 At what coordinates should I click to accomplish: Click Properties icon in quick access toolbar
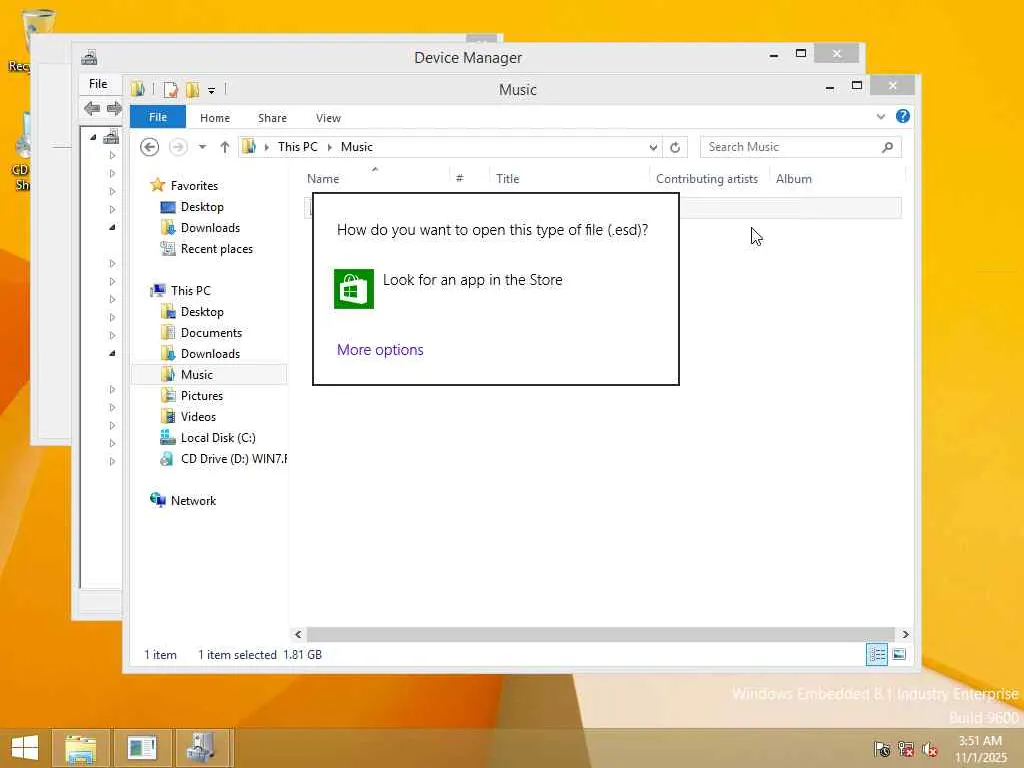click(170, 89)
